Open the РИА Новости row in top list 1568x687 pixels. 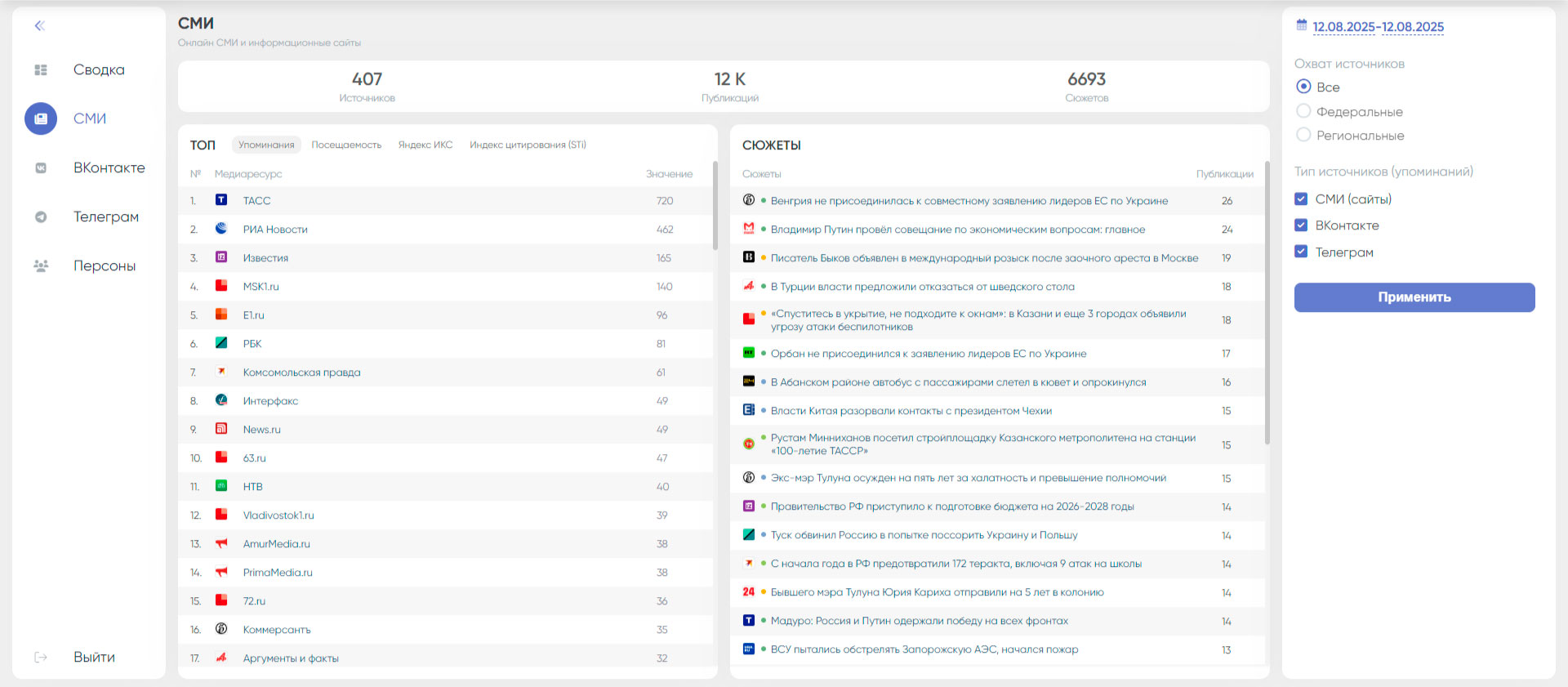click(x=275, y=230)
